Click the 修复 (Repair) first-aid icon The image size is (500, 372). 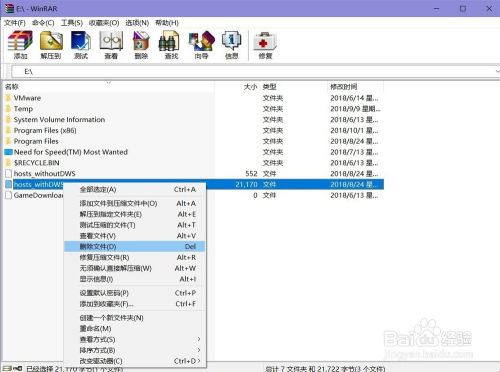[265, 41]
